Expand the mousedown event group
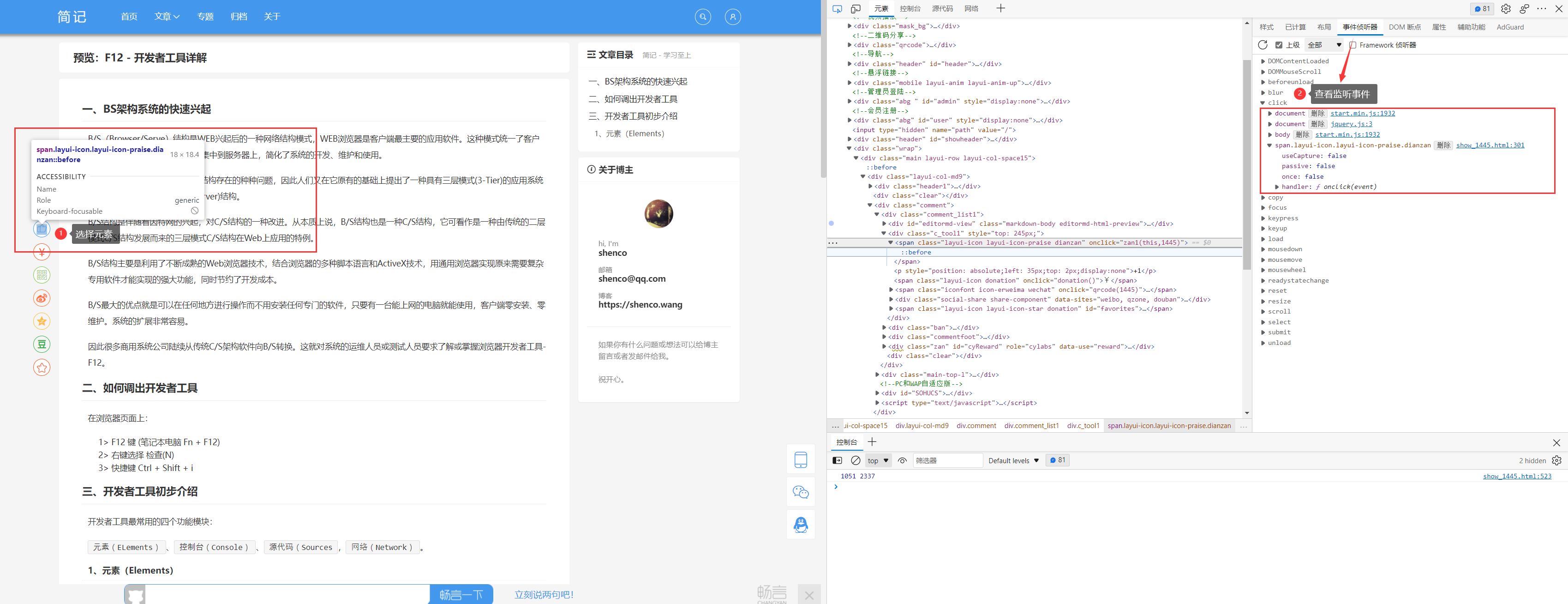Viewport: 1568px width, 604px height. pos(1263,250)
